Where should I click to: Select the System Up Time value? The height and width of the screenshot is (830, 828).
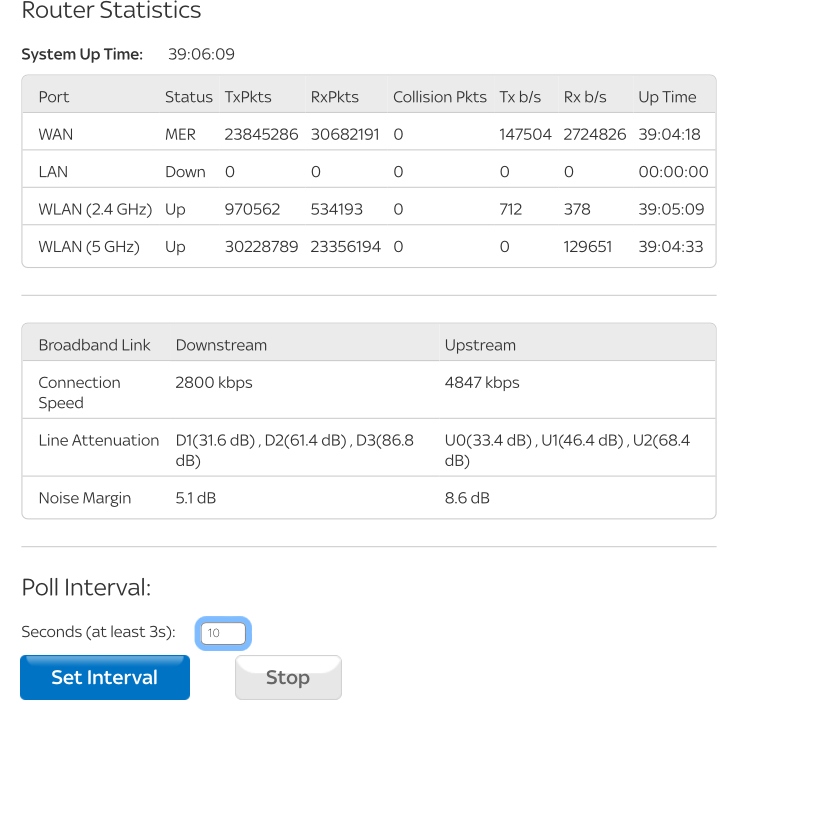click(x=201, y=54)
